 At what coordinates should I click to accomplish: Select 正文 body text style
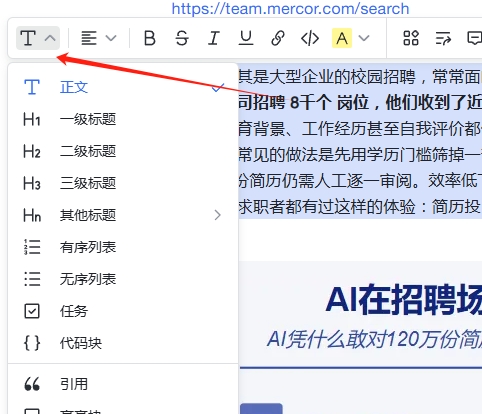point(123,87)
